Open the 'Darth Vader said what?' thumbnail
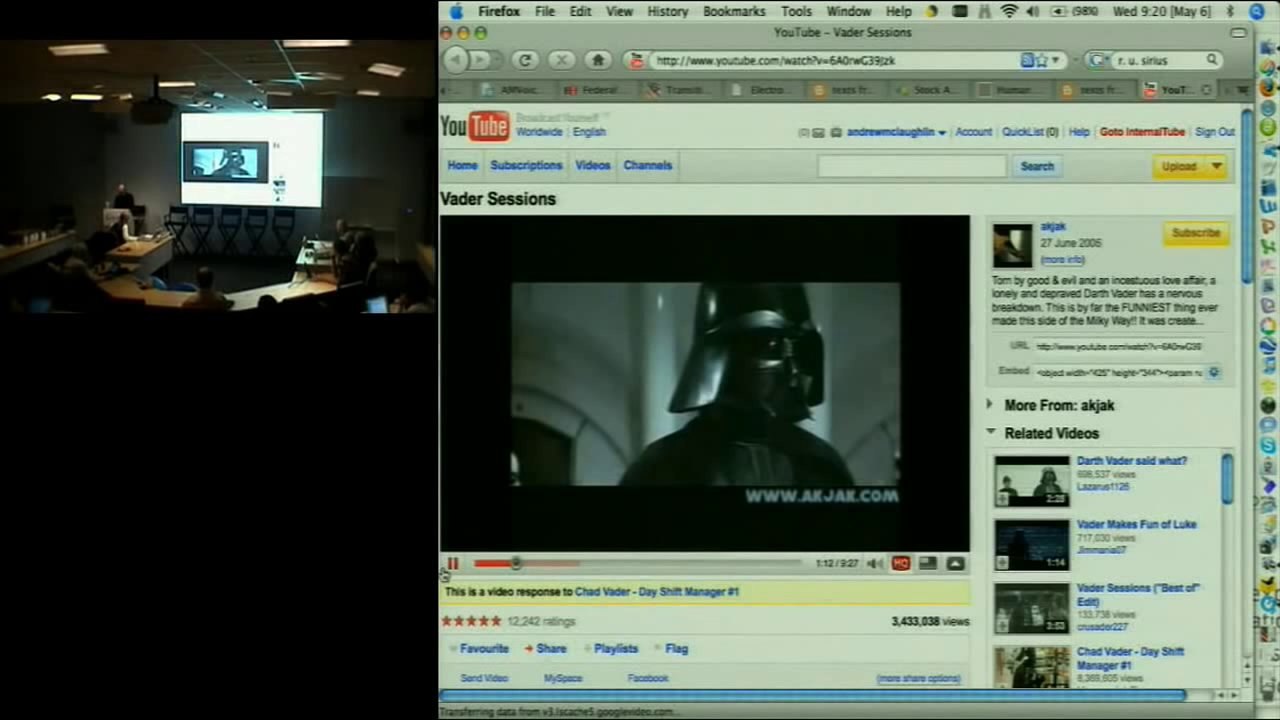Image resolution: width=1280 pixels, height=720 pixels. click(1032, 481)
